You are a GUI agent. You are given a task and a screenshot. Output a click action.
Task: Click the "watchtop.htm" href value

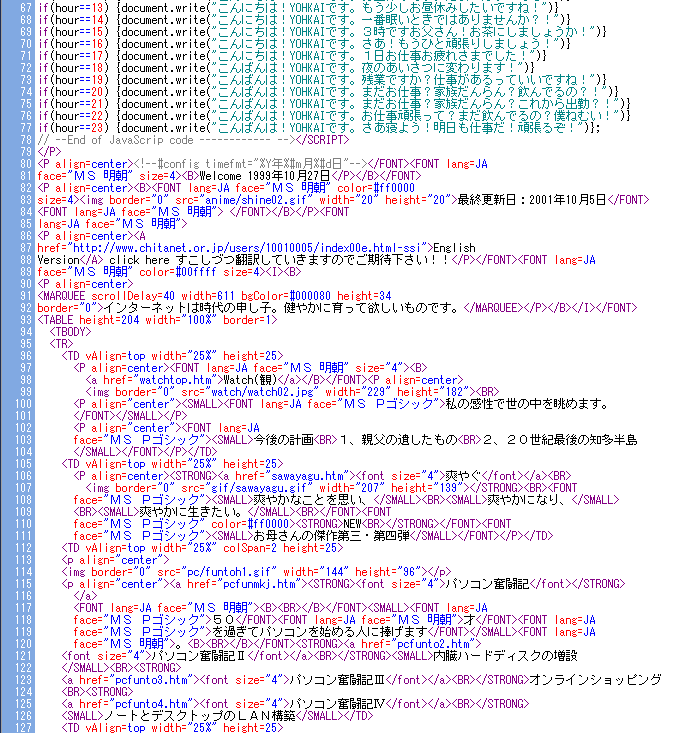click(x=175, y=380)
